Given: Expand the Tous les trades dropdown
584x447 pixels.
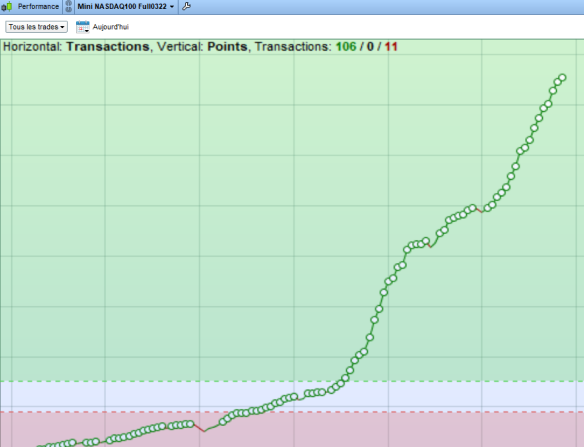Looking at the screenshot, I should (x=36, y=27).
